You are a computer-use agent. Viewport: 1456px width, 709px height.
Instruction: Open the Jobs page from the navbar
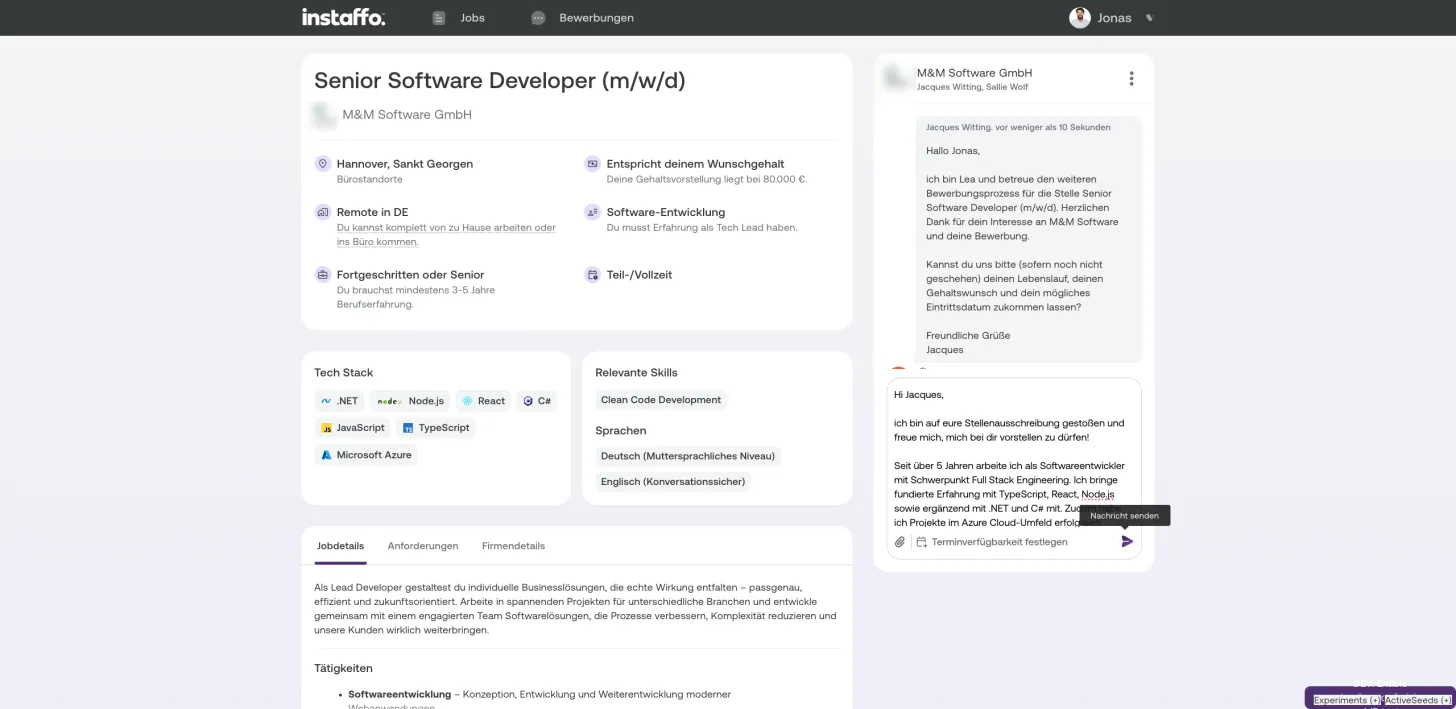[459, 18]
